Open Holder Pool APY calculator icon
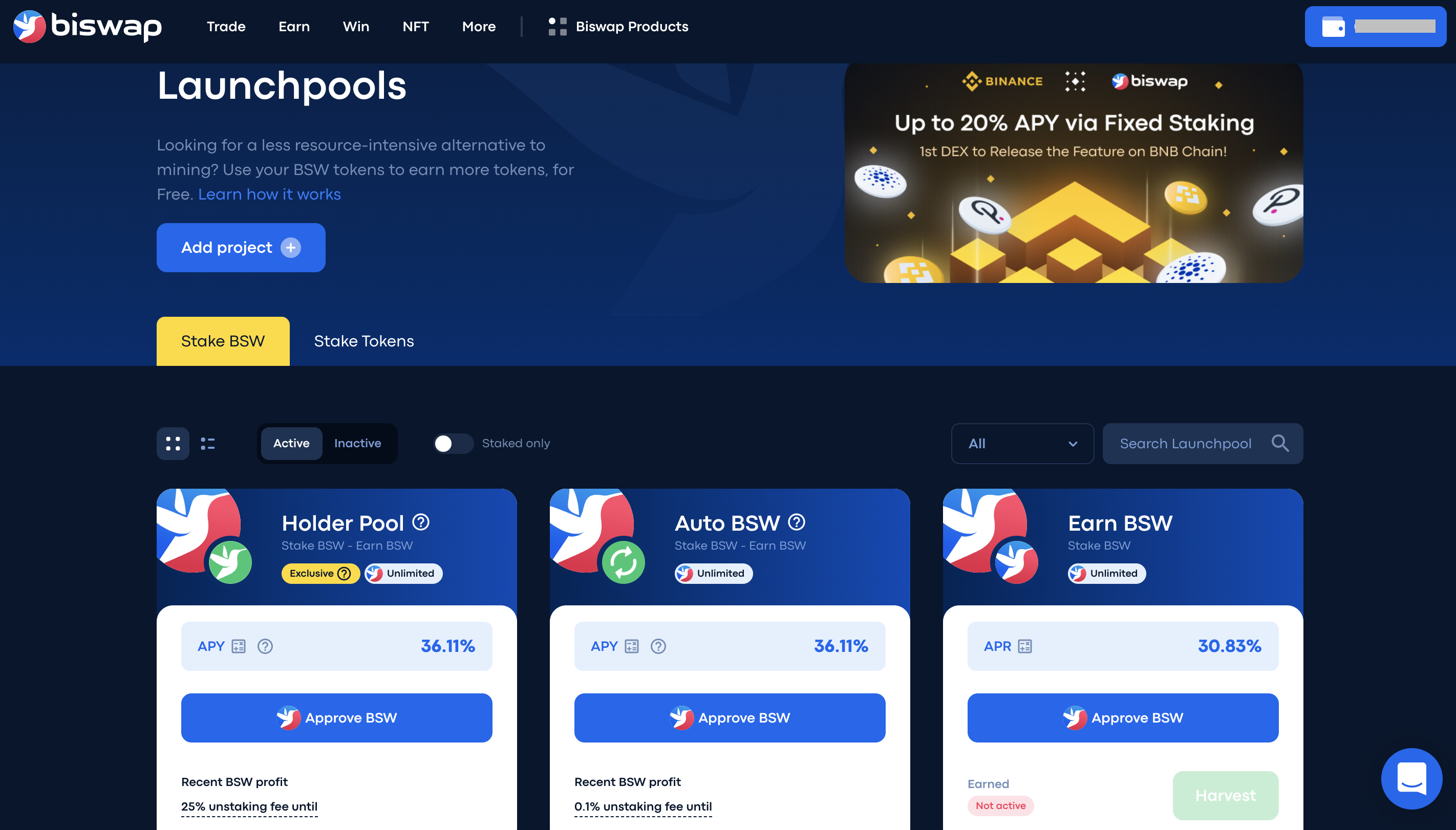Viewport: 1456px width, 830px height. point(239,646)
